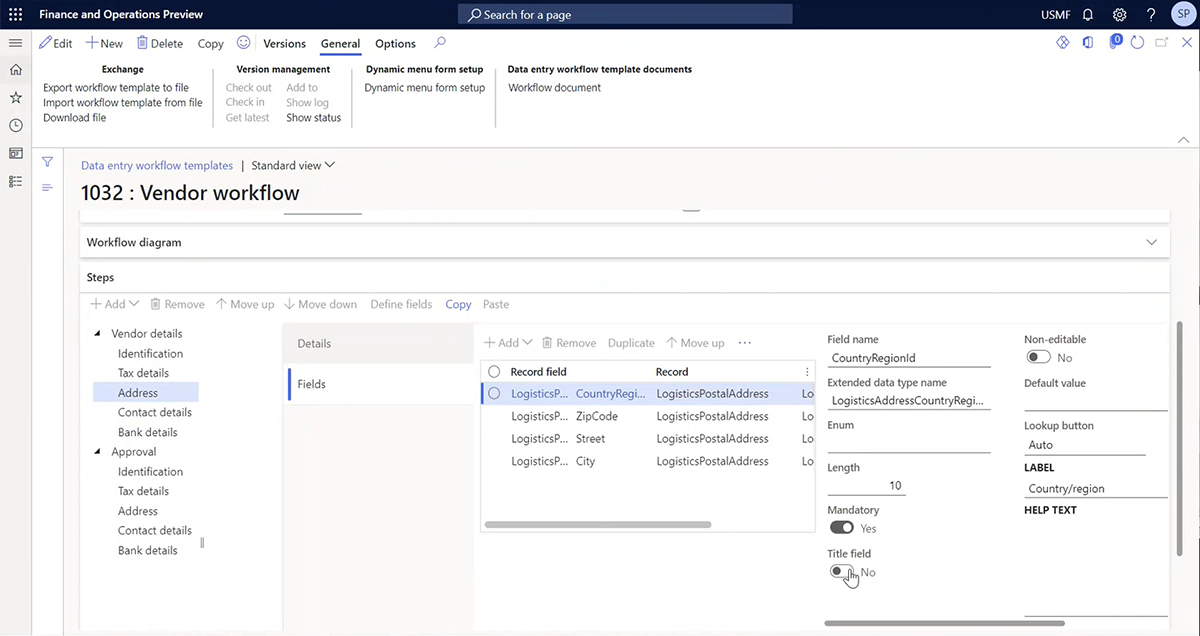
Task: Open the smiley feedback icon in the ribbon
Action: pos(243,43)
